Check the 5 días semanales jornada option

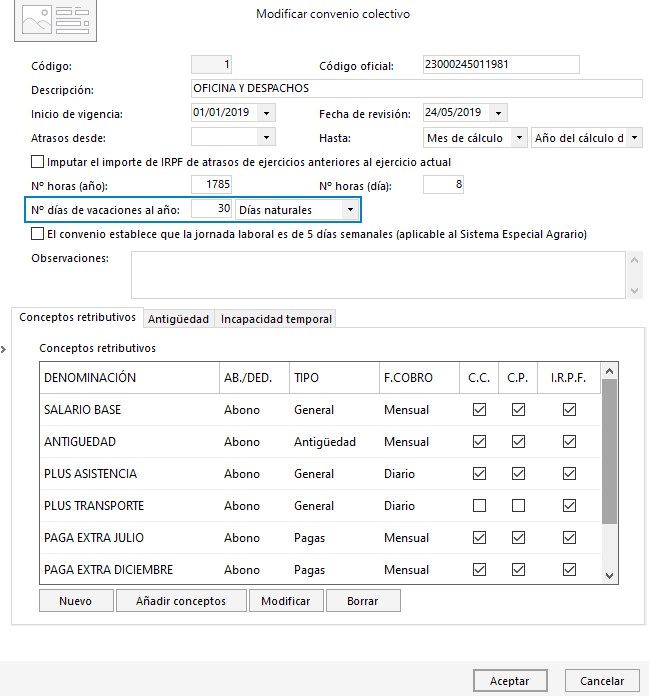[38, 234]
